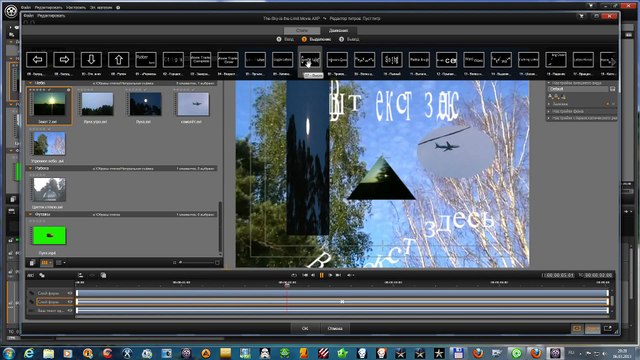Viewport: 640px width, 360px height.
Task: Expand the Stereoscopic settings section
Action: (582, 118)
